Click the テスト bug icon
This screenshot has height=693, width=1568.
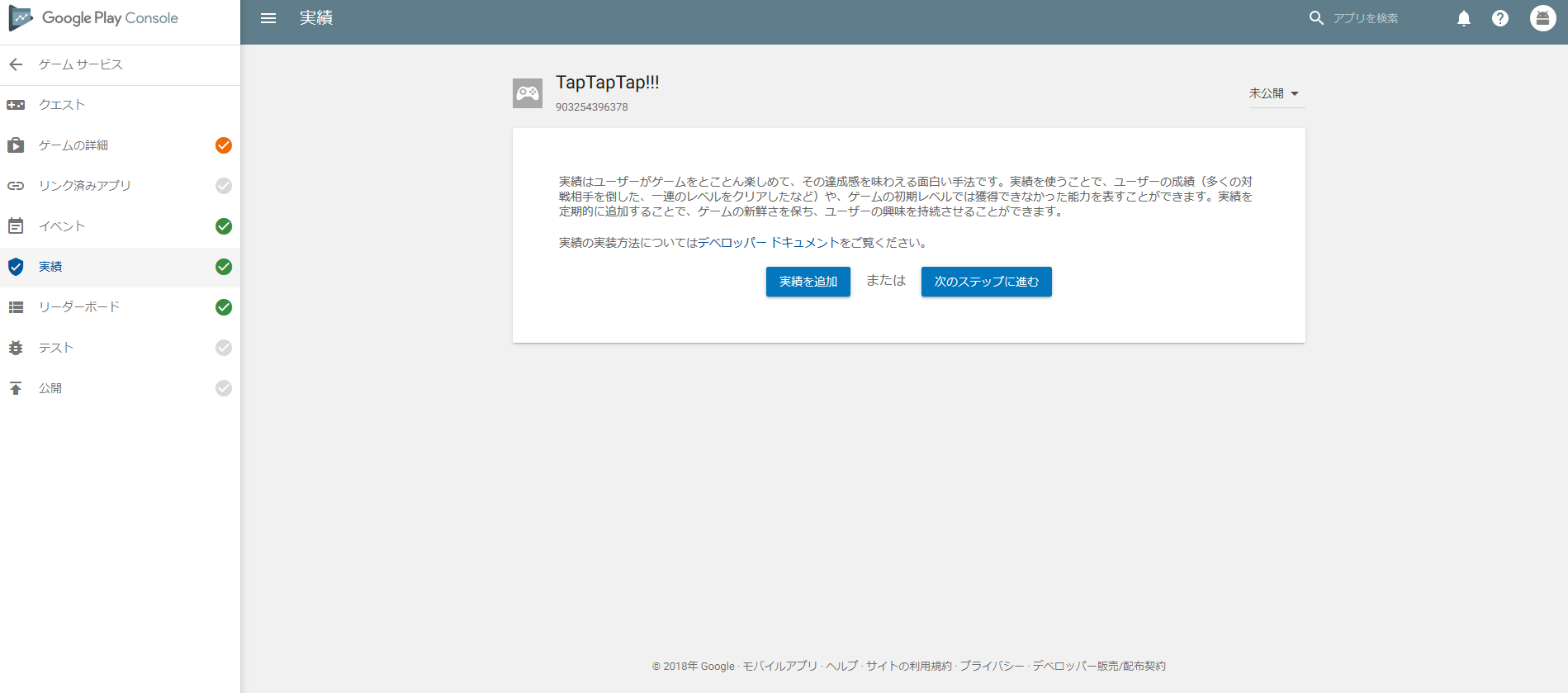pyautogui.click(x=16, y=348)
